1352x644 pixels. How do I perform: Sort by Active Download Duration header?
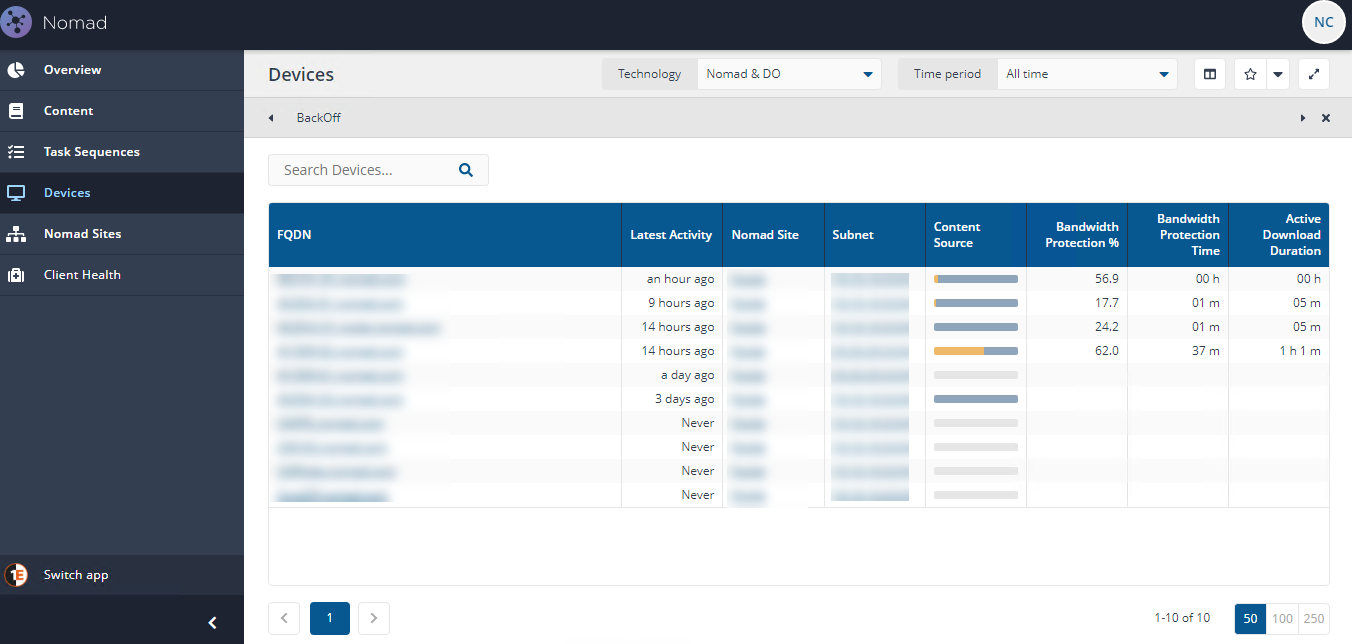[1279, 235]
